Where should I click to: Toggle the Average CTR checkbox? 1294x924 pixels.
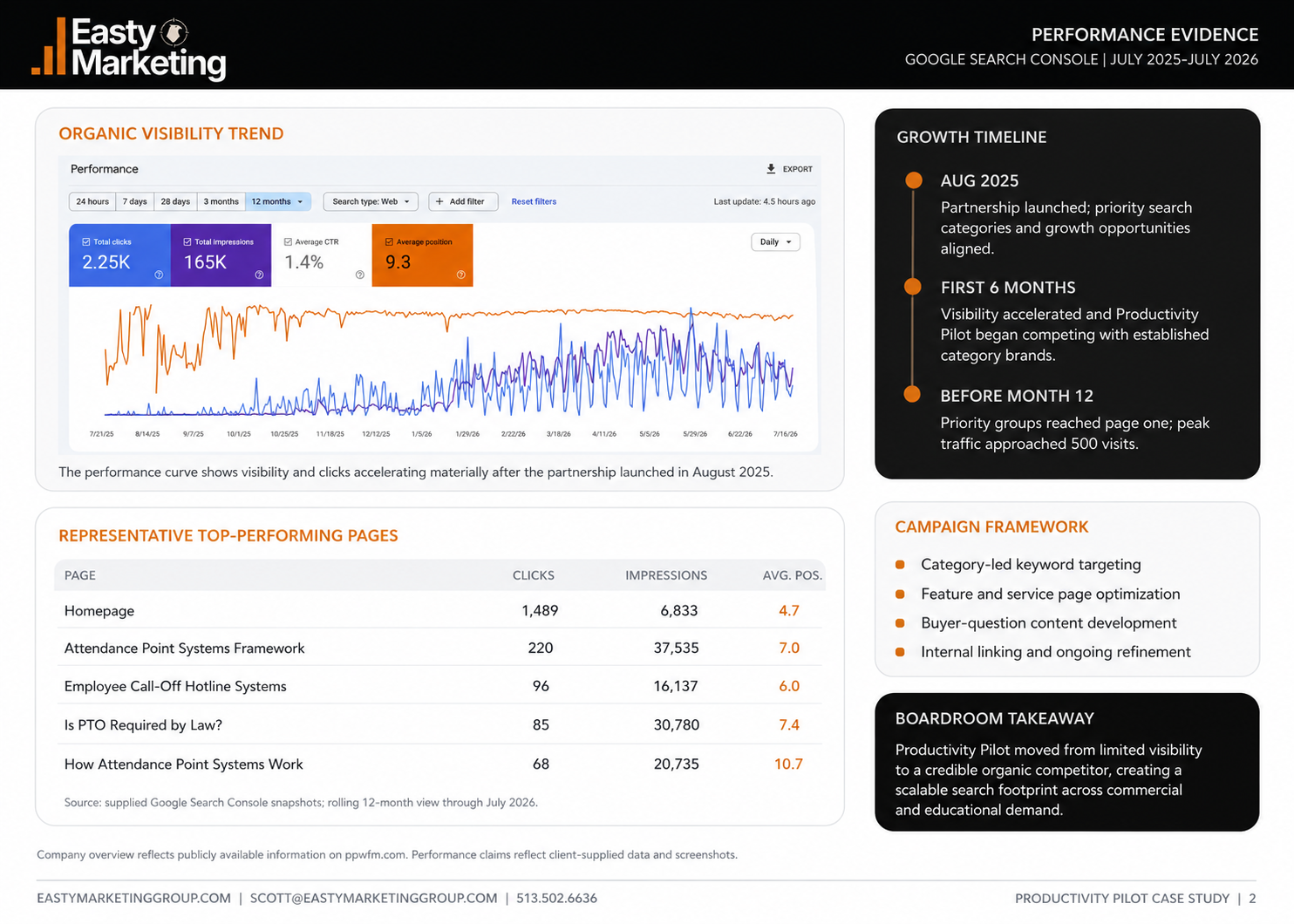tap(288, 242)
